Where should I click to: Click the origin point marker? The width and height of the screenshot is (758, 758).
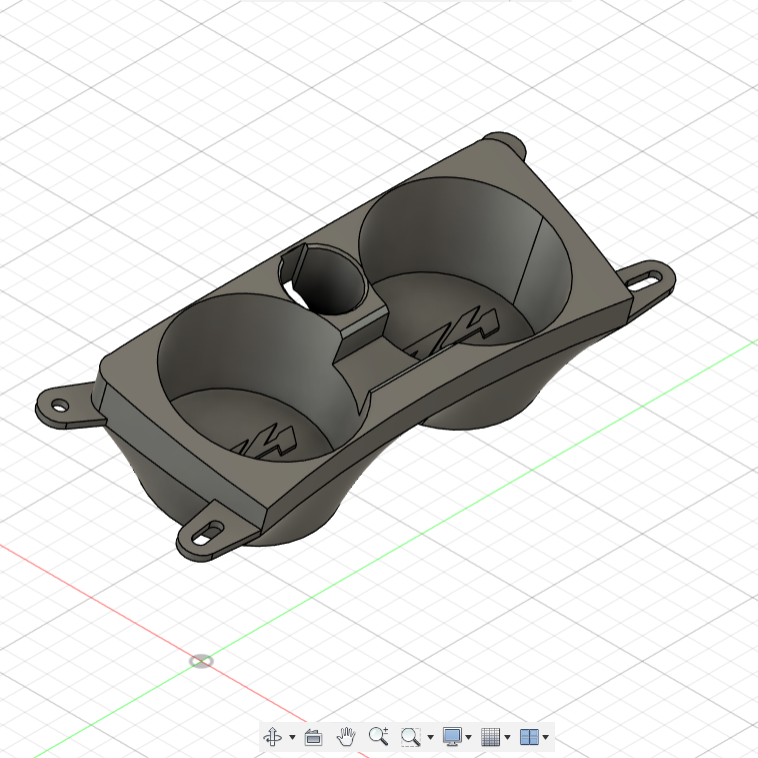201,661
